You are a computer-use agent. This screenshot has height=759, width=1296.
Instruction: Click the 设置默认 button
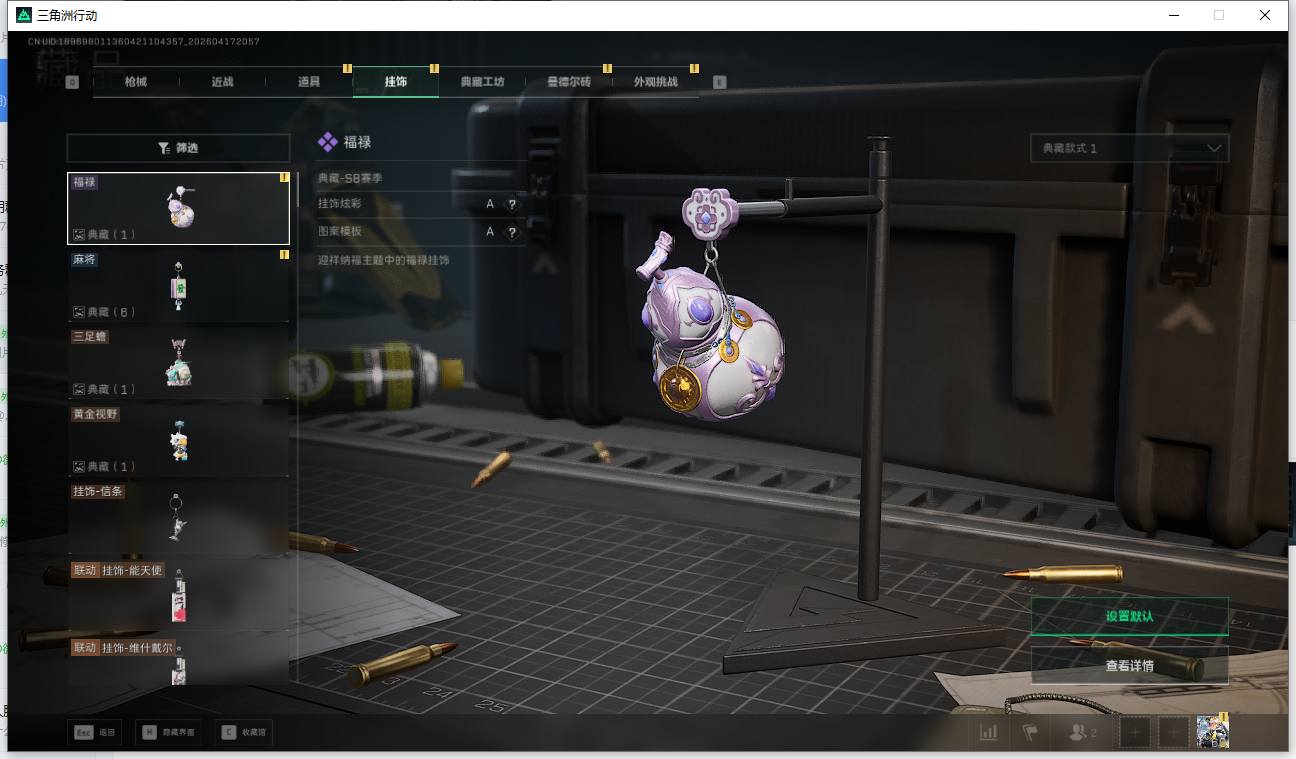click(x=1129, y=616)
